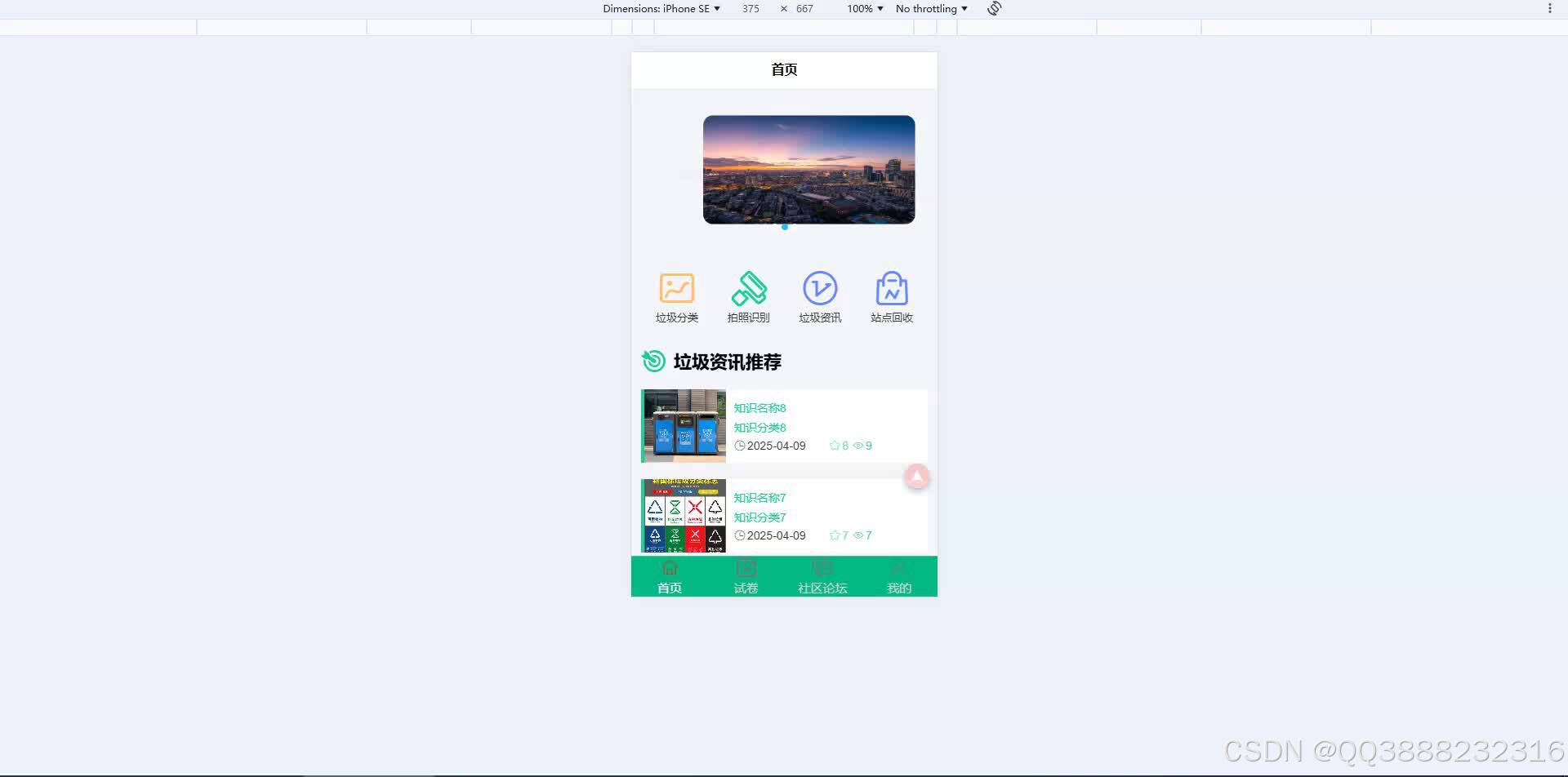This screenshot has width=1568, height=777.
Task: Click the target icon beside 垃圾资讯推荐 heading
Action: pyautogui.click(x=653, y=361)
